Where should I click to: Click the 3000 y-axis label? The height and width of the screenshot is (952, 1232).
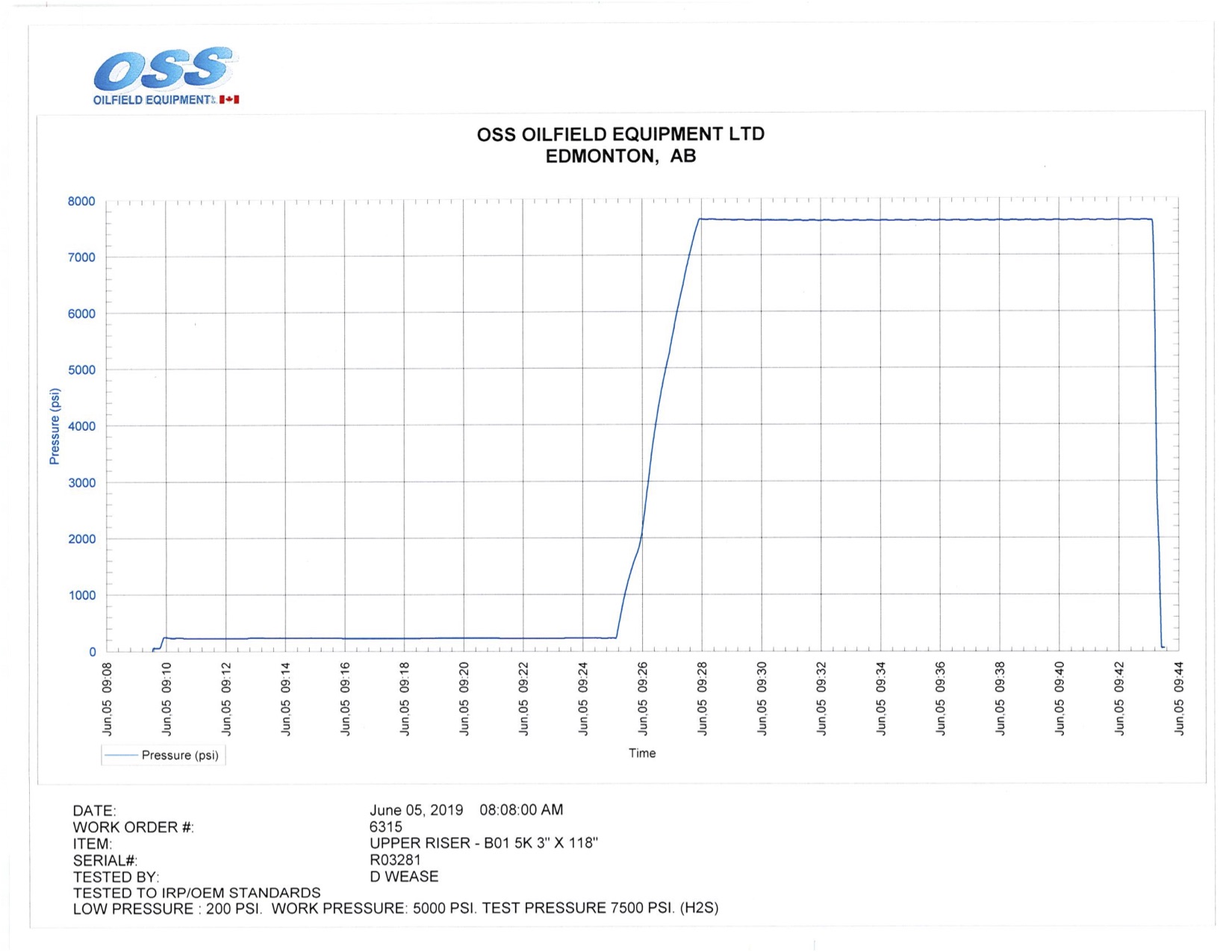81,483
